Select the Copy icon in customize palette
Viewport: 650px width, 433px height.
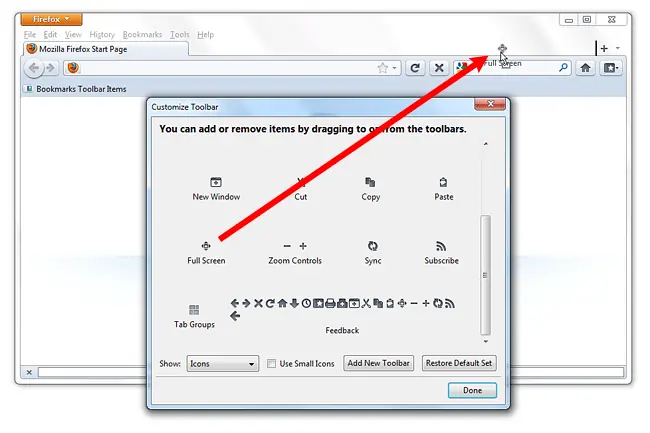[370, 182]
